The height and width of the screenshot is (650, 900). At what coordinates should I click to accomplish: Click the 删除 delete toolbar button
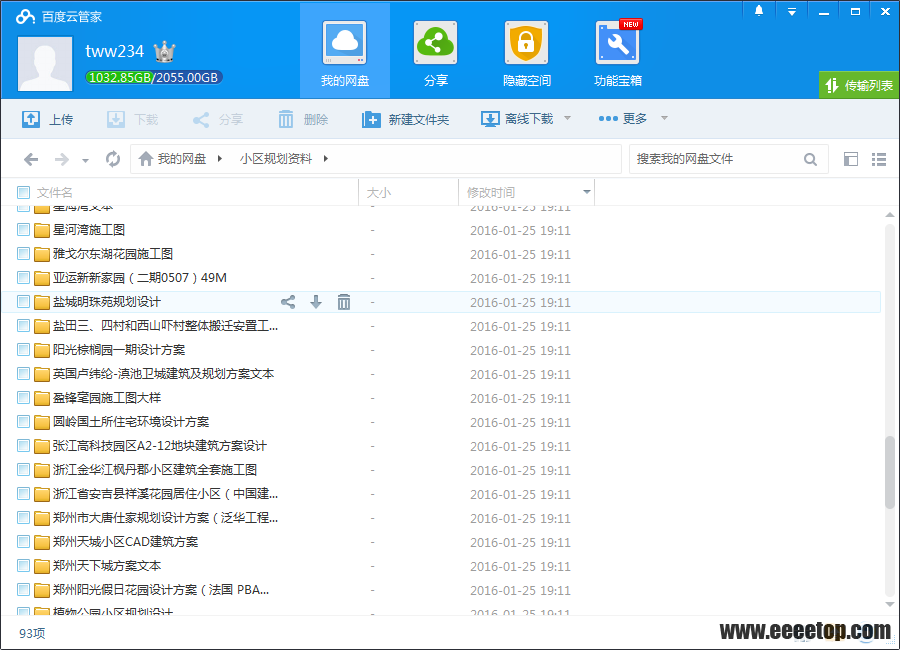[303, 119]
